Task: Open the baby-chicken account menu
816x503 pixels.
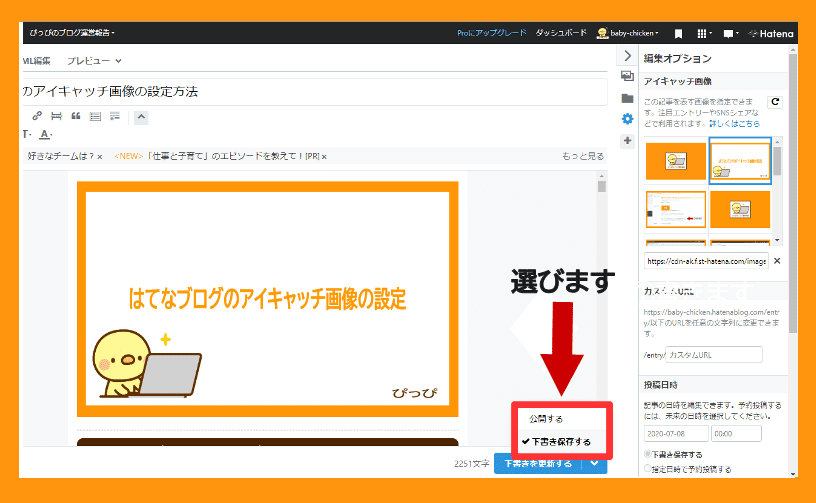Action: point(628,33)
